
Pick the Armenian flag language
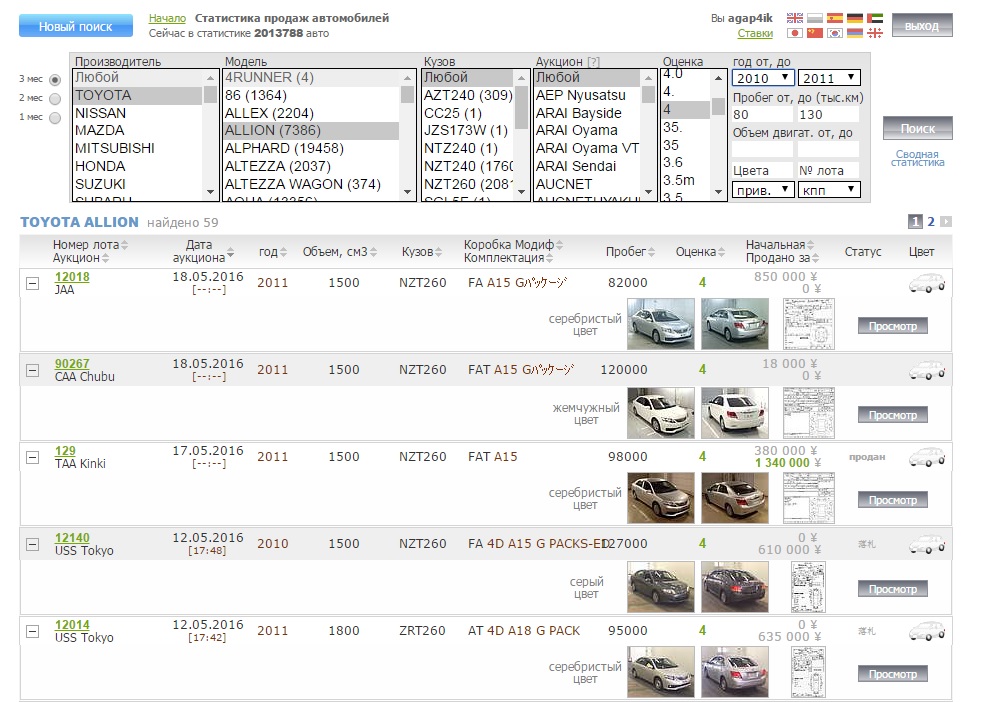click(x=854, y=33)
